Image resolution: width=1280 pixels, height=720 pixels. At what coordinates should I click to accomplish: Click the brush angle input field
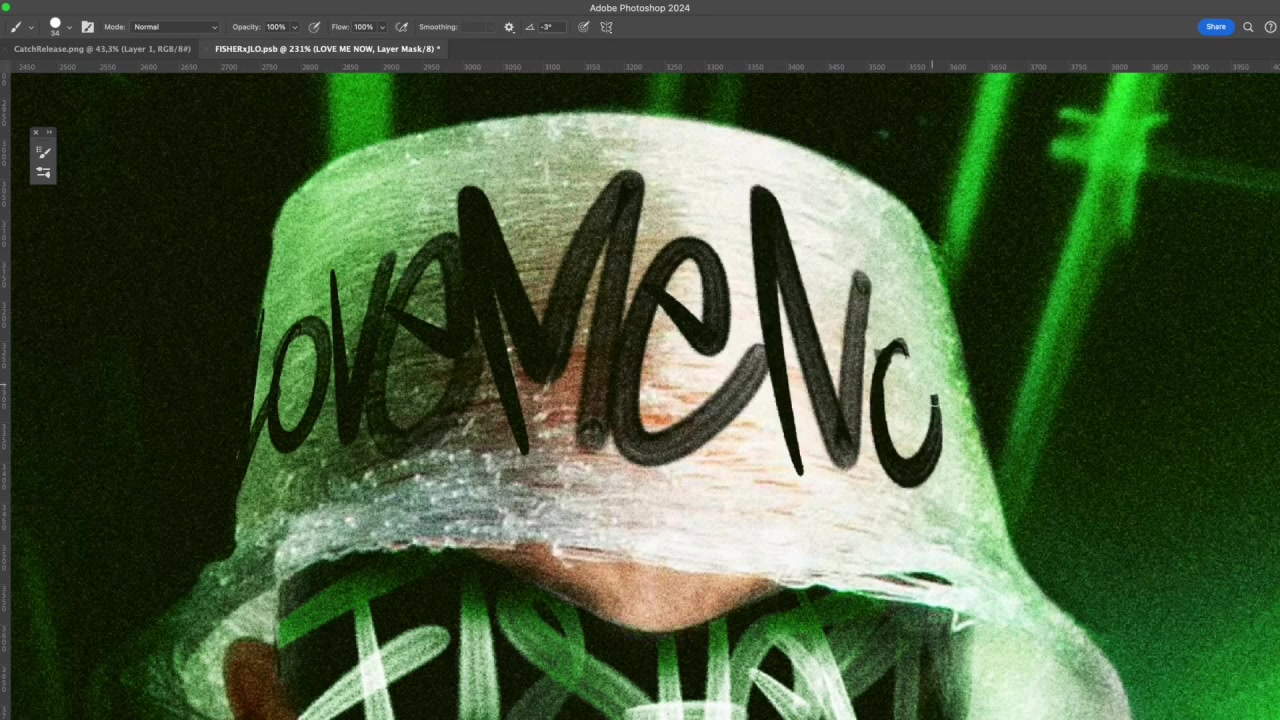tap(552, 27)
